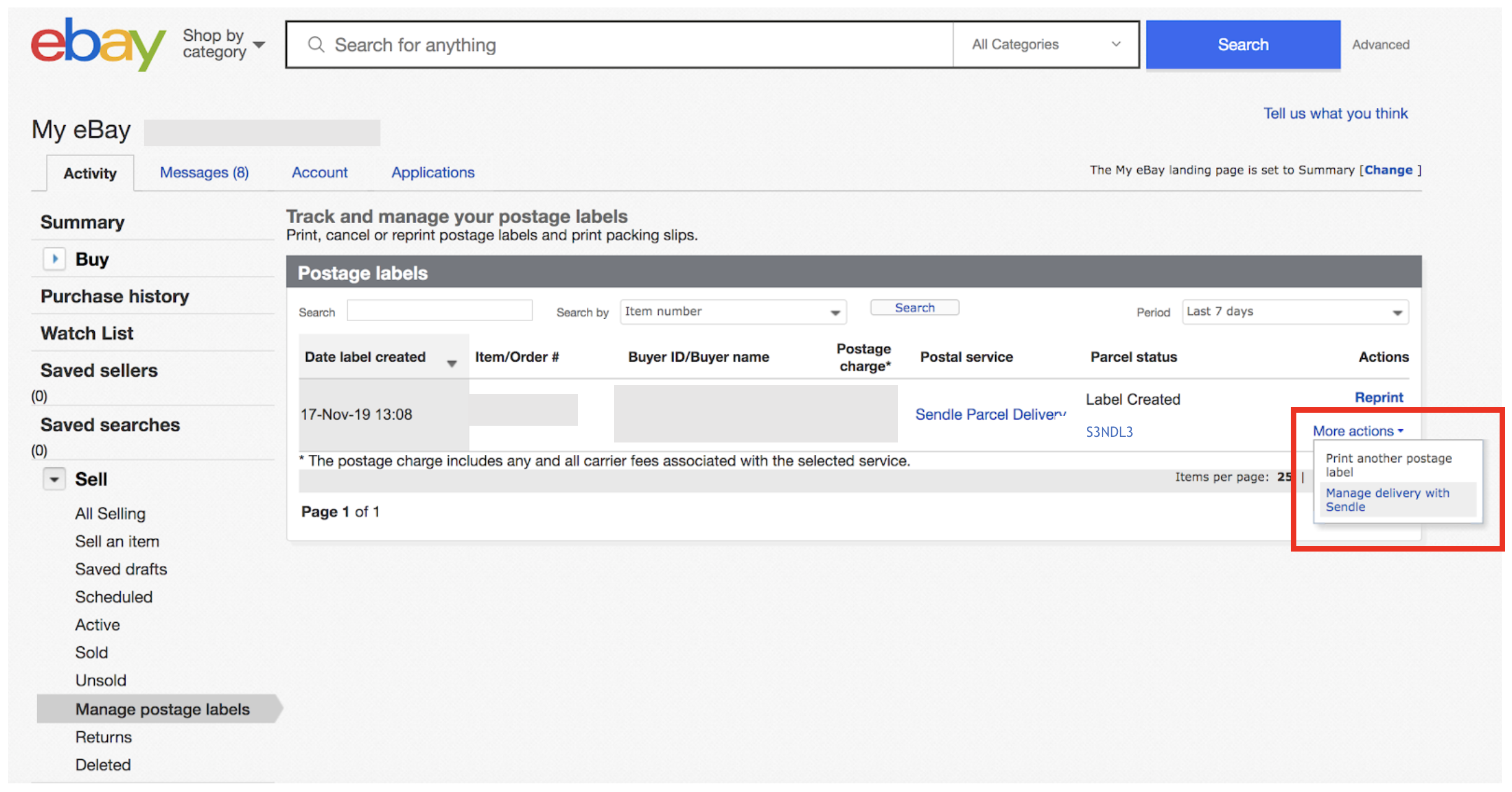Open the Search by Item number dropdown
This screenshot has height=792, width=1512.
click(x=733, y=312)
